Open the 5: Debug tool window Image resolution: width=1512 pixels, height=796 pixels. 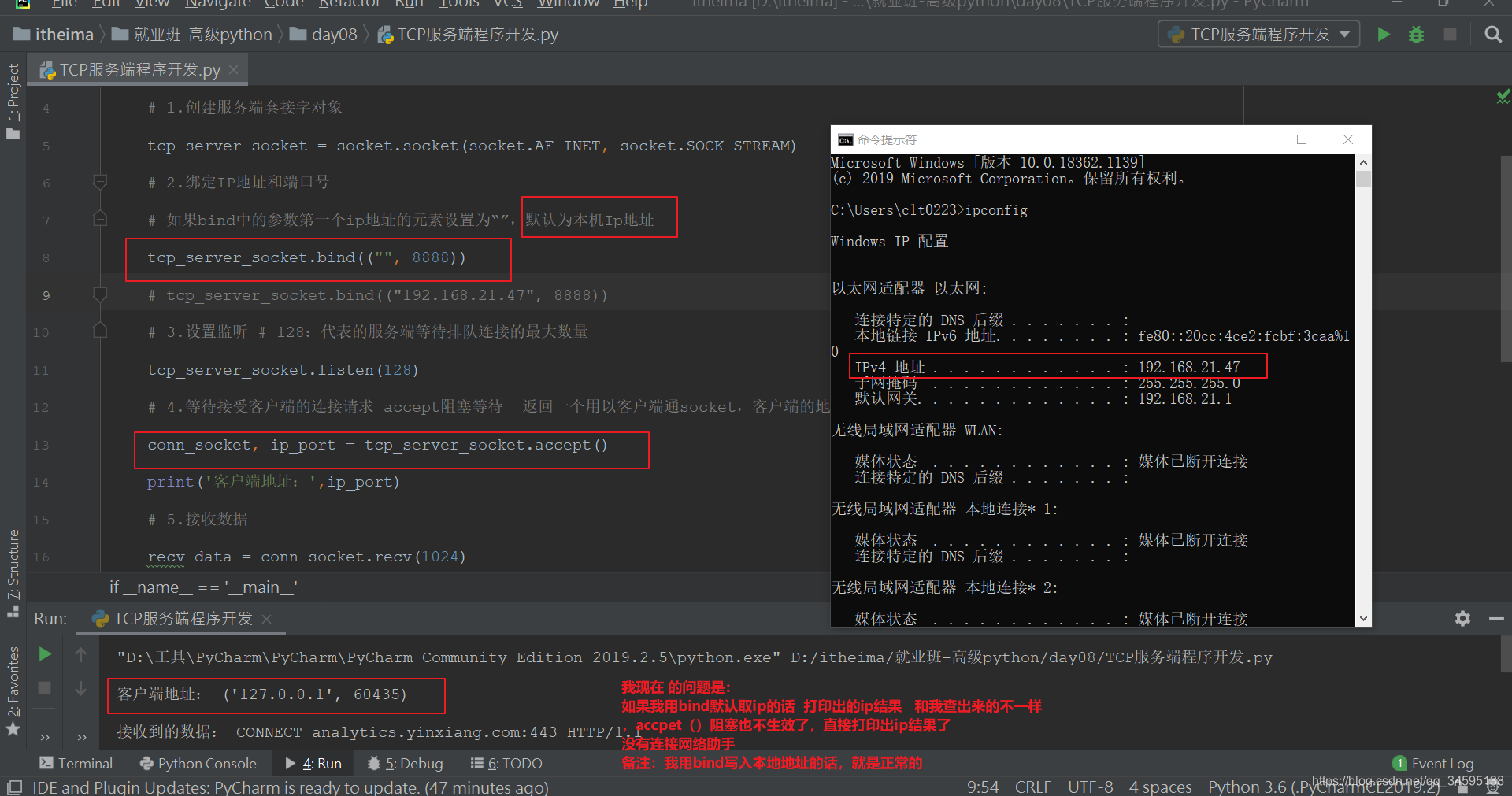pyautogui.click(x=405, y=763)
